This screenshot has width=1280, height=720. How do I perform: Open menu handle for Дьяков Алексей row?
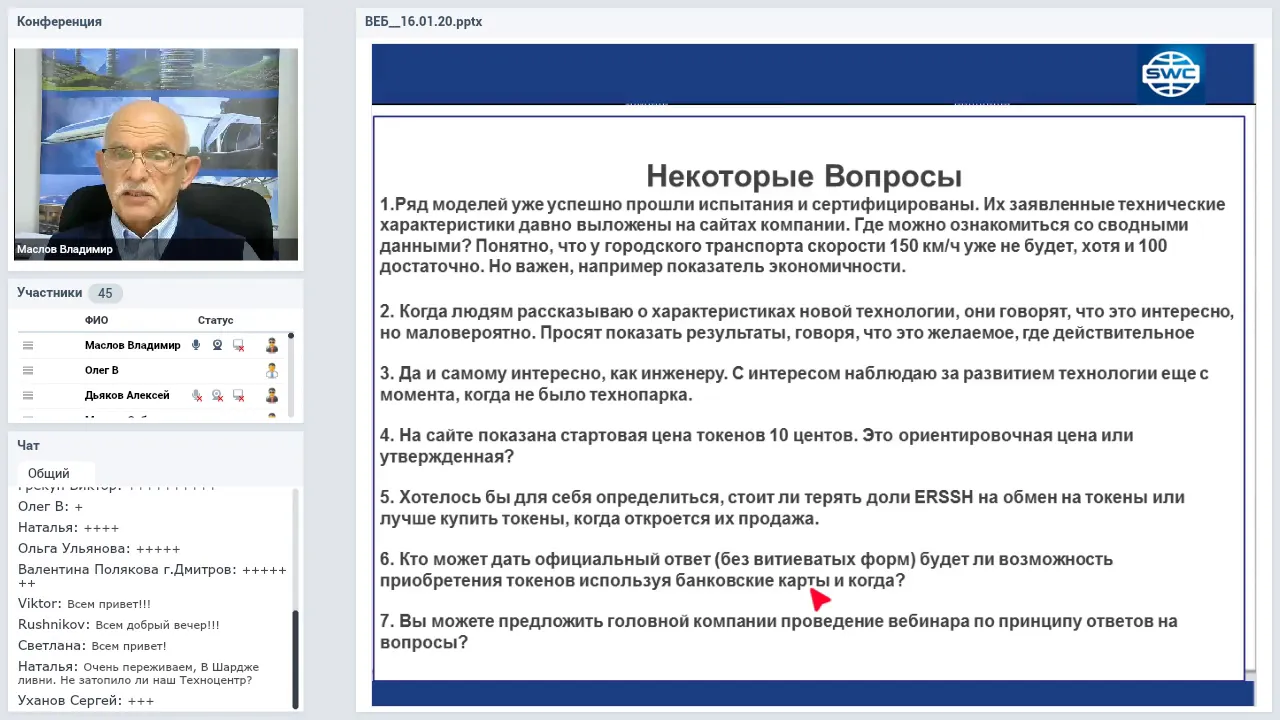[x=28, y=396]
